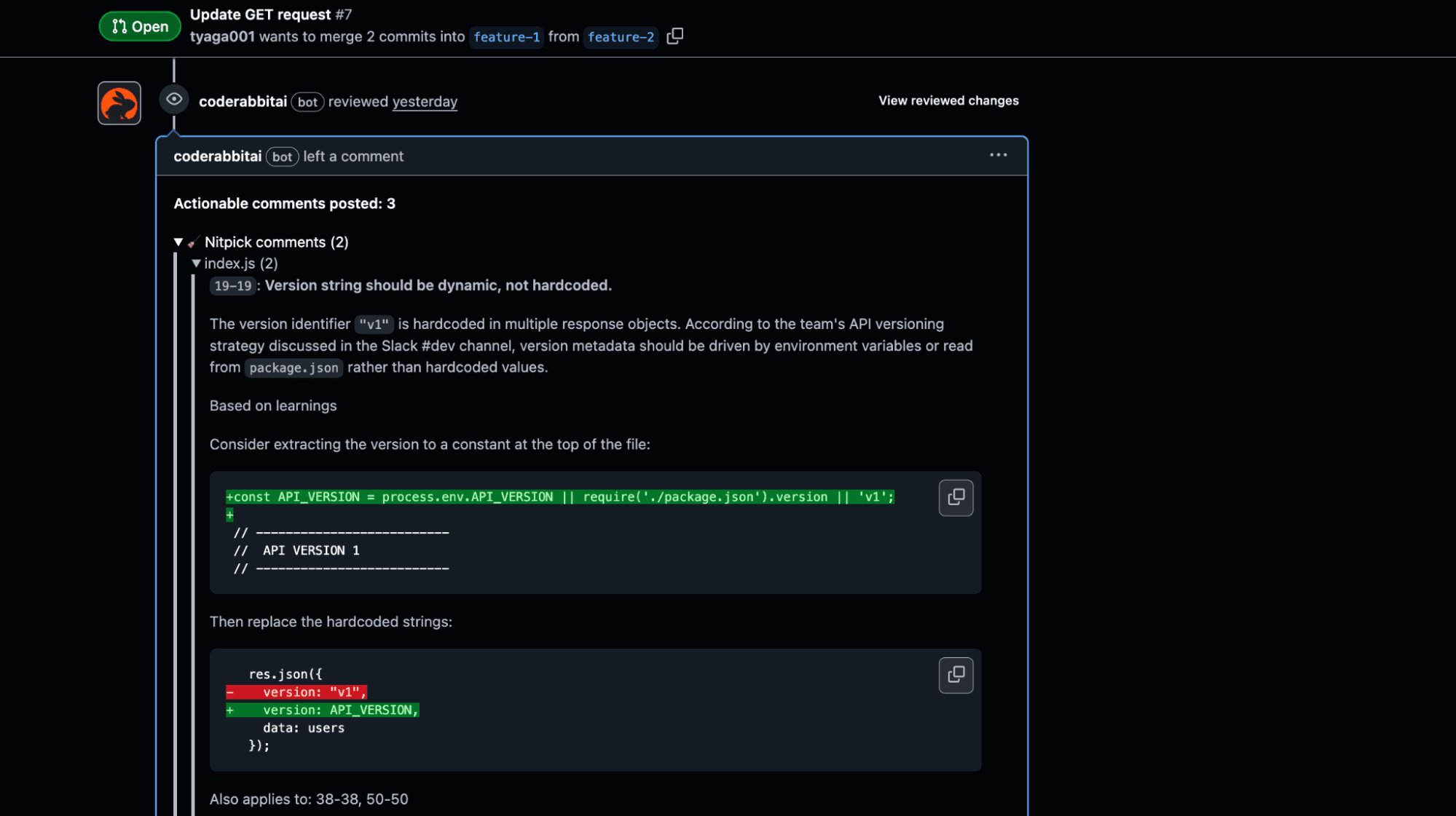This screenshot has width=1456, height=816.
Task: Copy res.json code snippet
Action: [x=956, y=676]
